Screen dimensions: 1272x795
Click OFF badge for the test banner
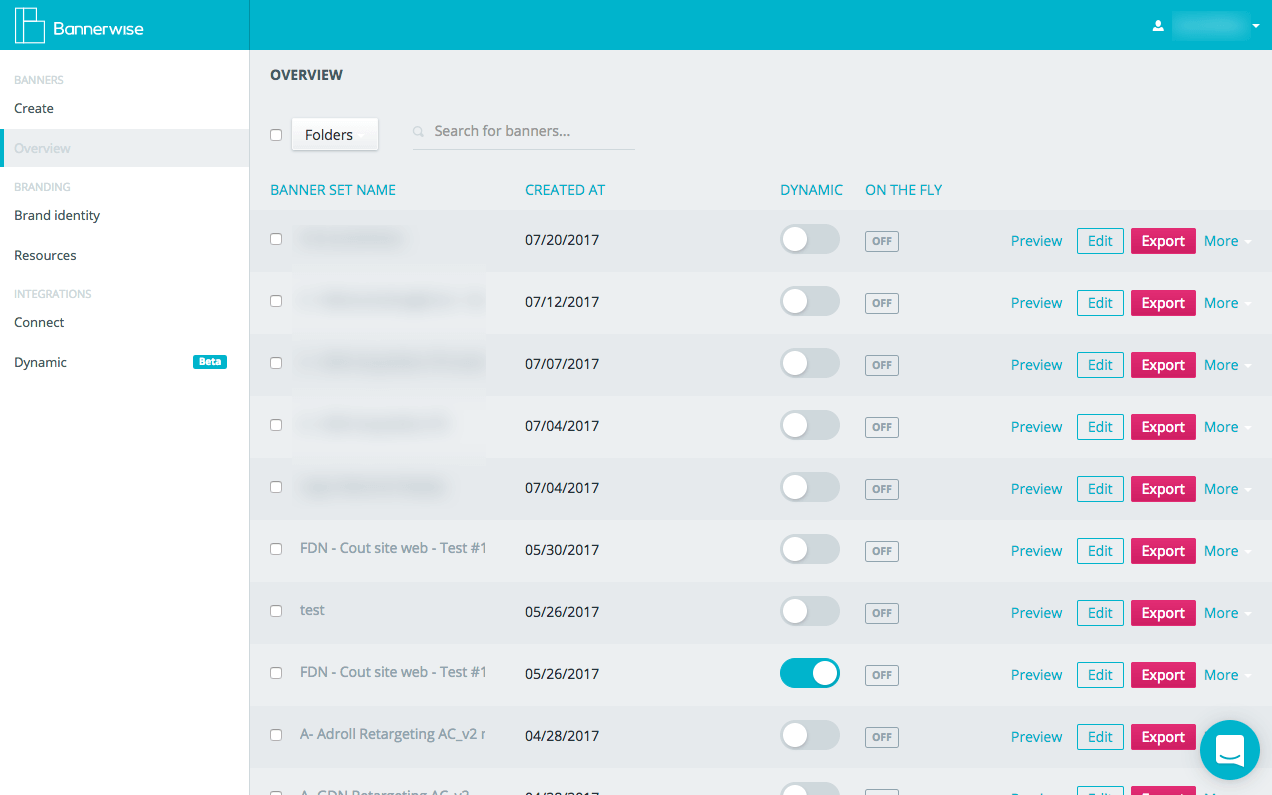[881, 613]
